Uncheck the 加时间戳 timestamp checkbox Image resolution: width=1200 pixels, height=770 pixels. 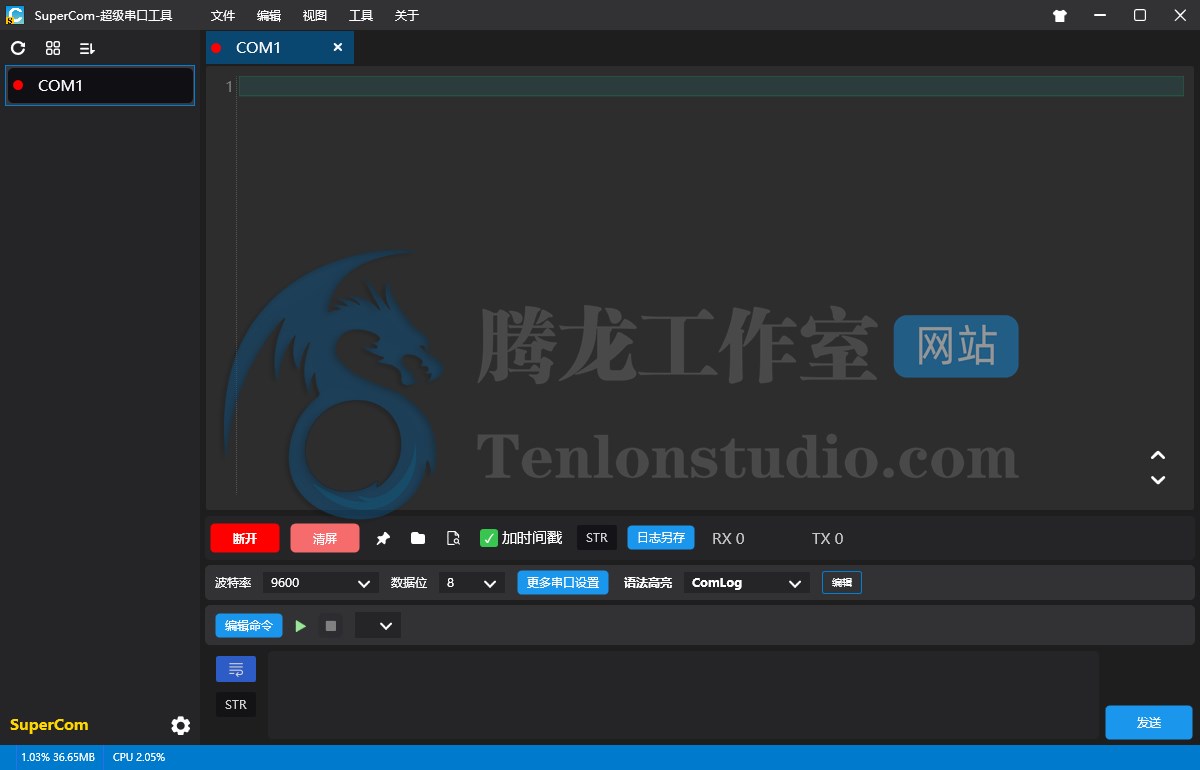(x=489, y=538)
